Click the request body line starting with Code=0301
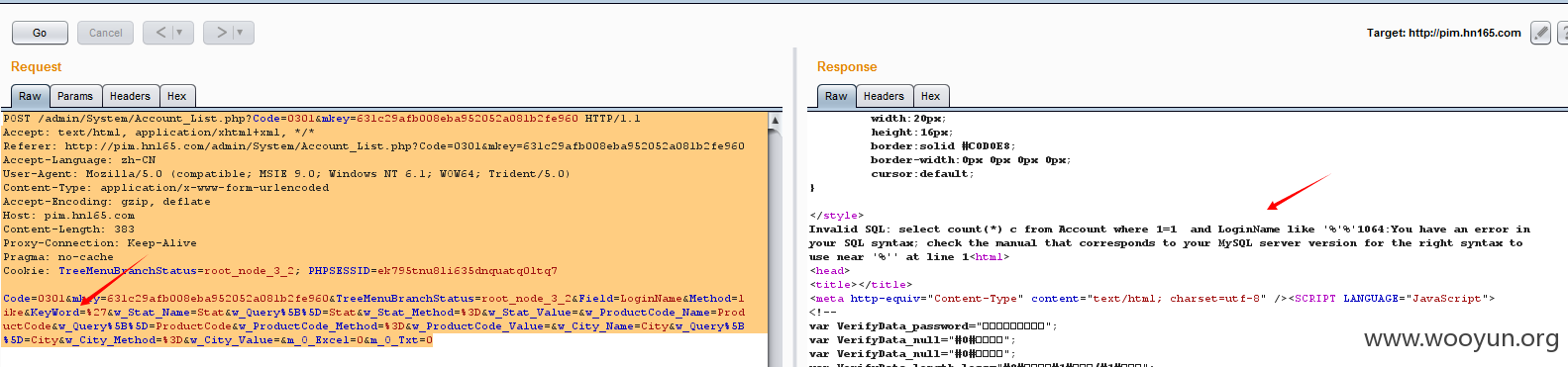Viewport: 1568px width, 367px height. [373, 299]
